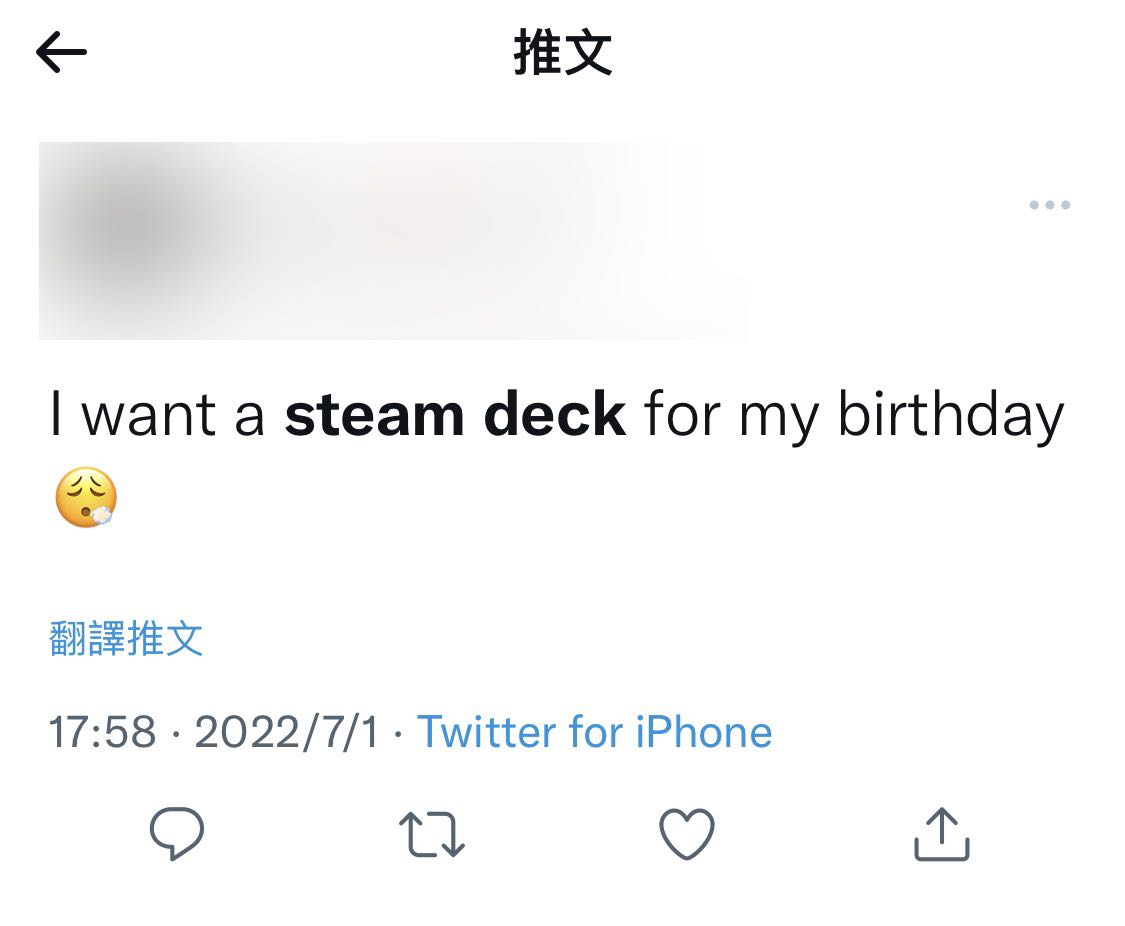
Task: Open the share options for the tweet
Action: [x=940, y=832]
